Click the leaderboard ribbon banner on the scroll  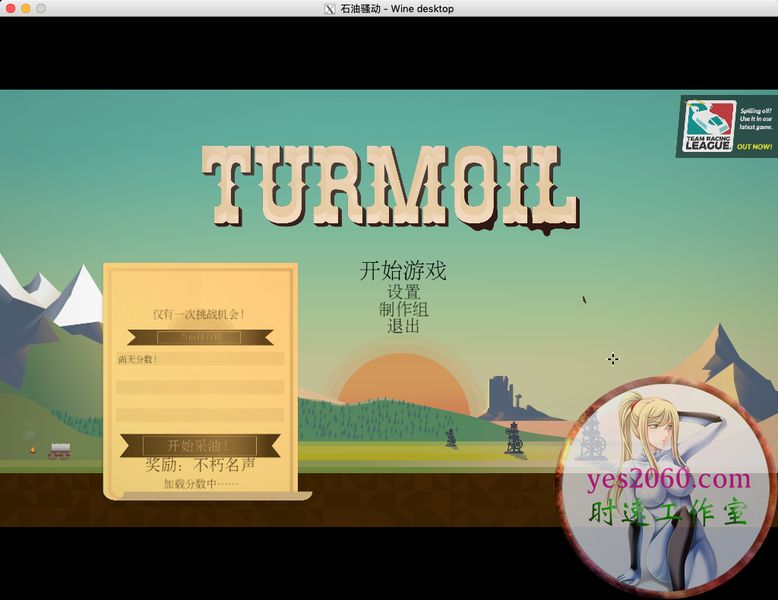pos(200,337)
